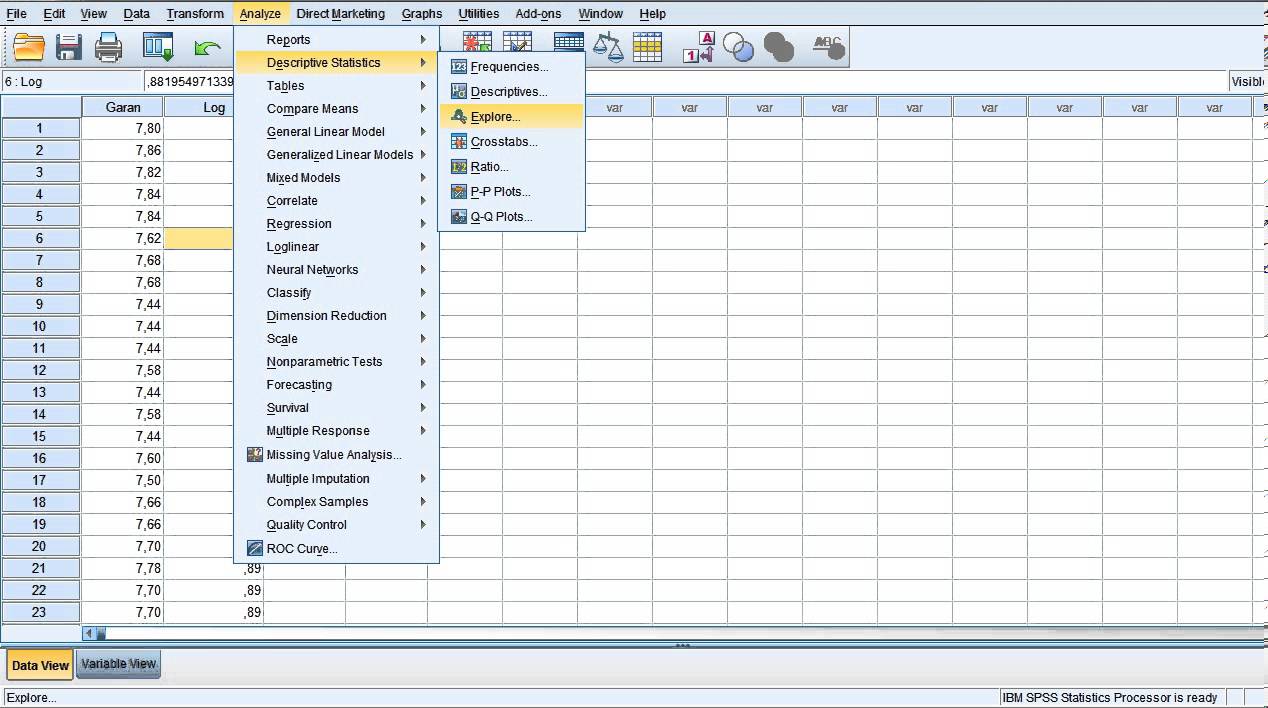Image resolution: width=1268 pixels, height=708 pixels.
Task: Open the Help menu
Action: (652, 14)
